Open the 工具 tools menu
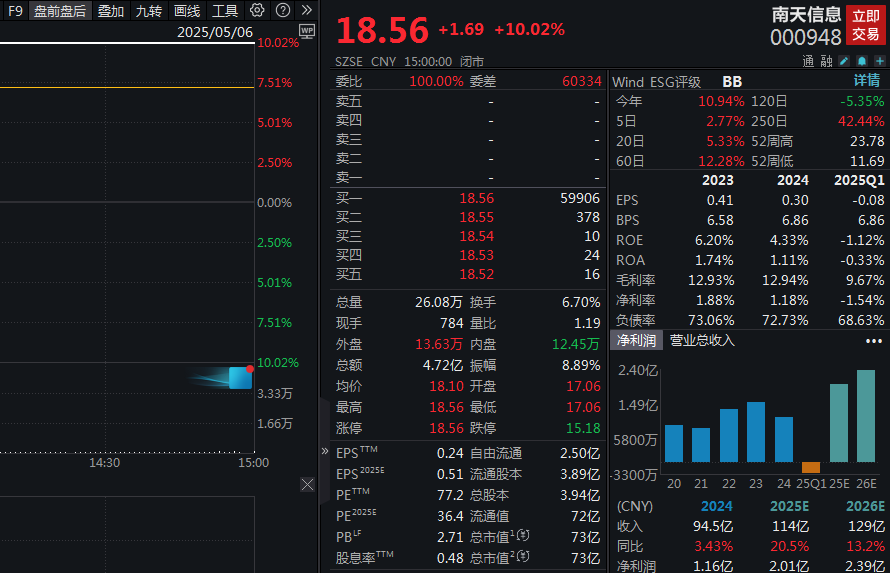This screenshot has width=890, height=573. coord(225,11)
